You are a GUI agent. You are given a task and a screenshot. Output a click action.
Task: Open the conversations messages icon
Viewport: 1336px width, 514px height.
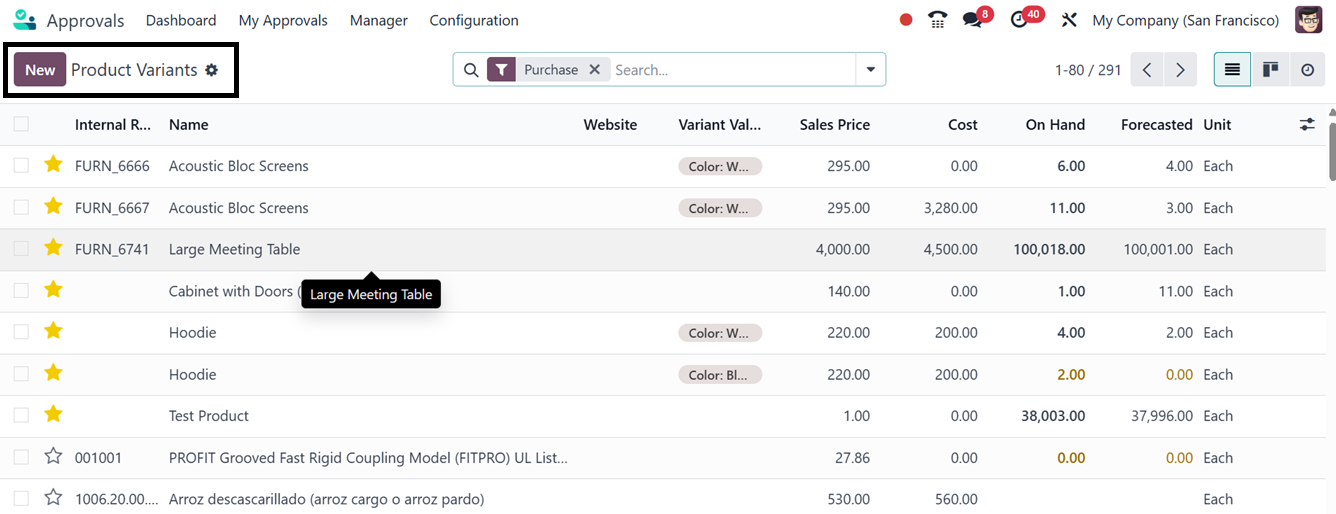[972, 20]
